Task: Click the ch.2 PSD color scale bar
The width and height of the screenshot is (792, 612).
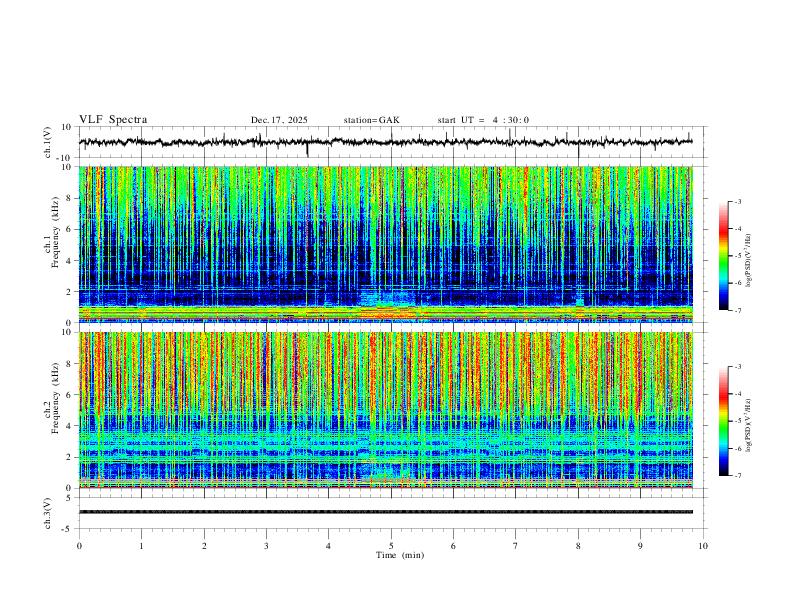Action: point(724,421)
